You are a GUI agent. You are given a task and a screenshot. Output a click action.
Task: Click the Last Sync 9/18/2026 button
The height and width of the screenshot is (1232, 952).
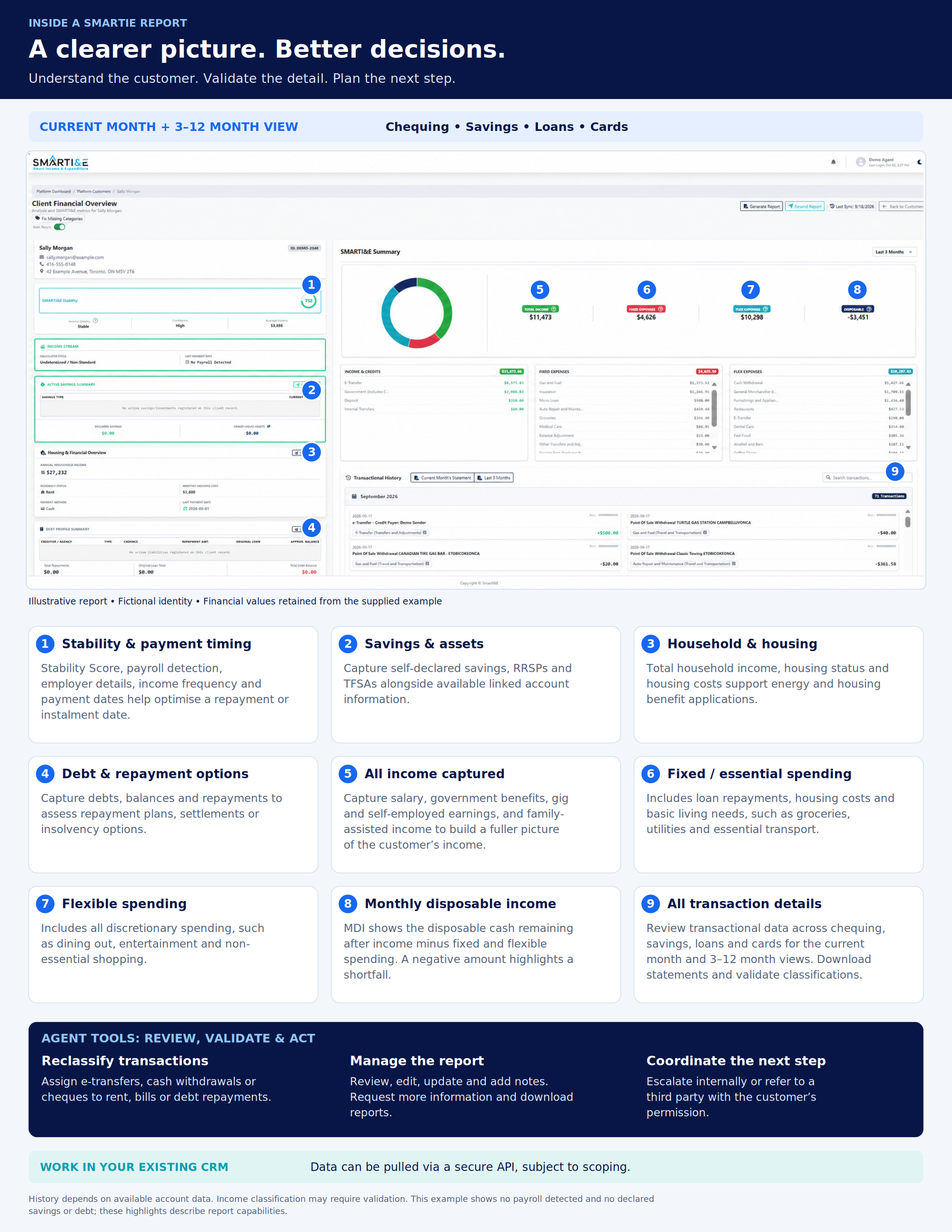[852, 207]
